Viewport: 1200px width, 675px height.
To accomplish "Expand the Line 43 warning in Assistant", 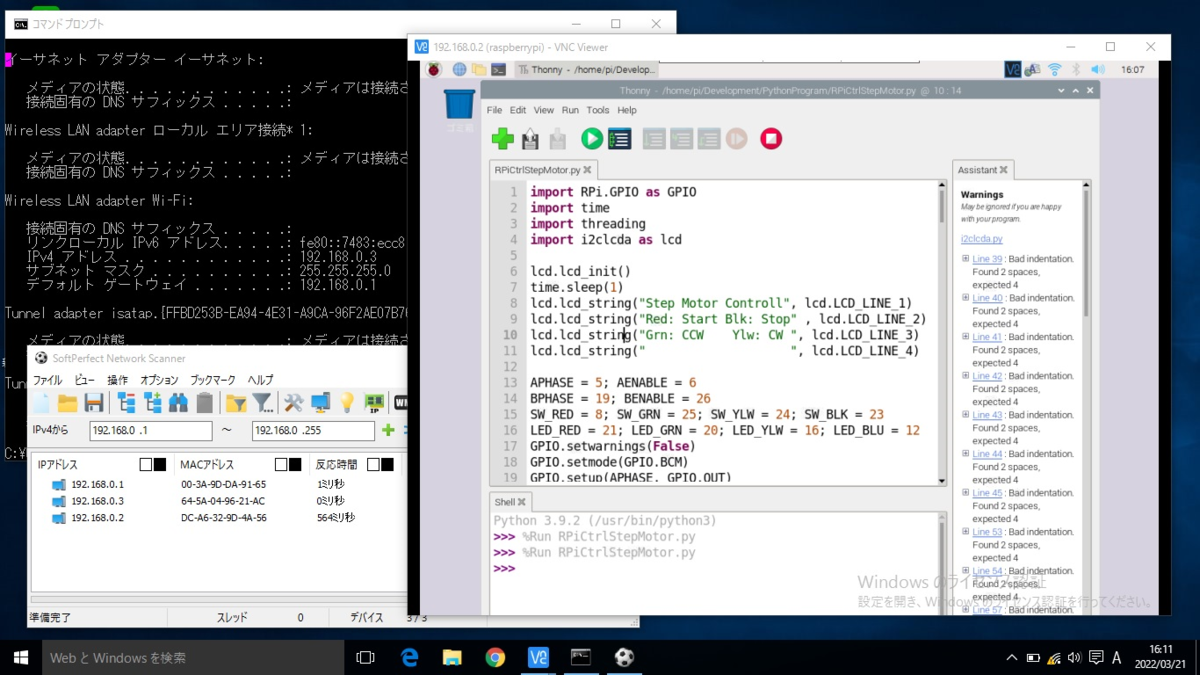I will 966,415.
